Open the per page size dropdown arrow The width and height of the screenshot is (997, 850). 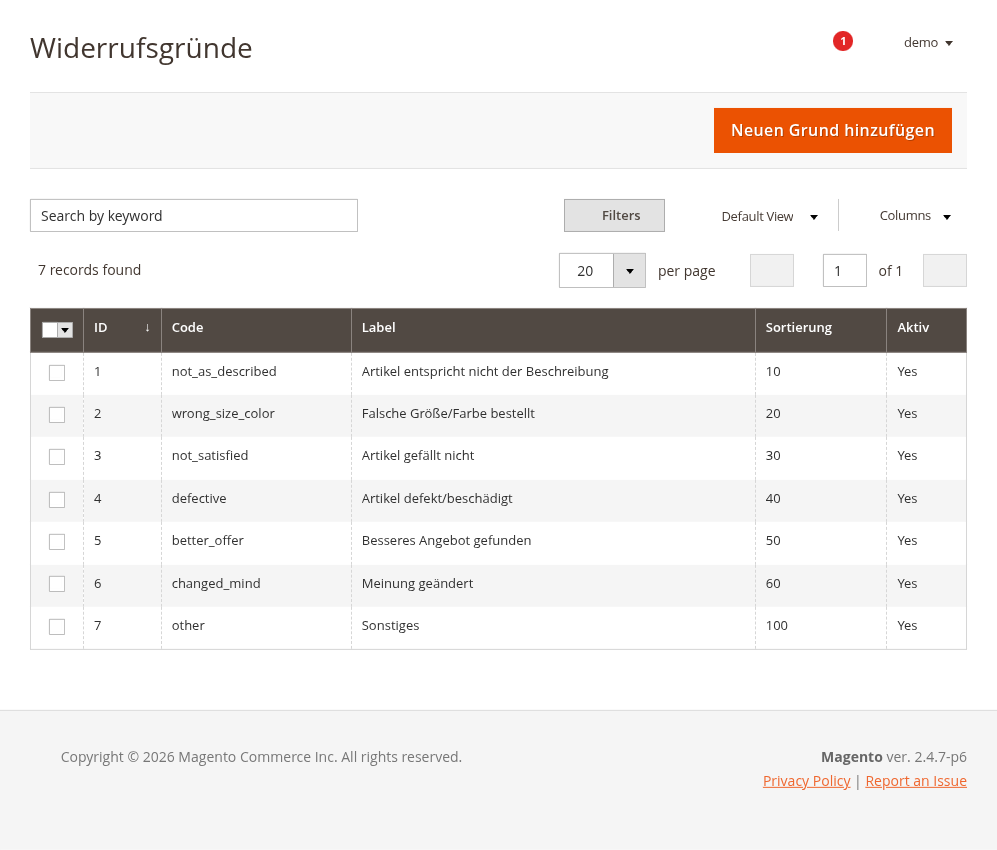(x=629, y=271)
